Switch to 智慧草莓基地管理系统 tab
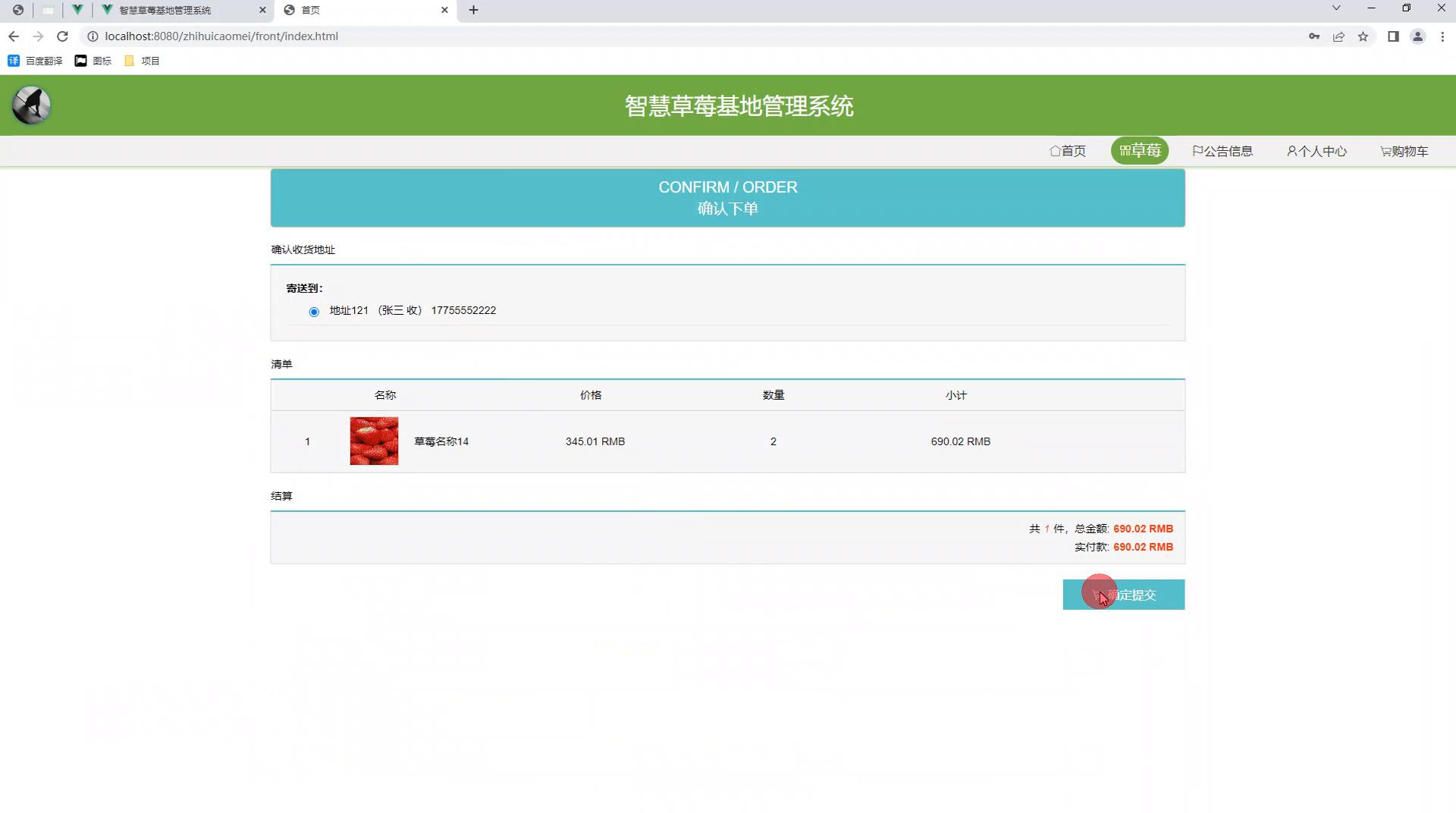The image size is (1456, 813). point(184,10)
